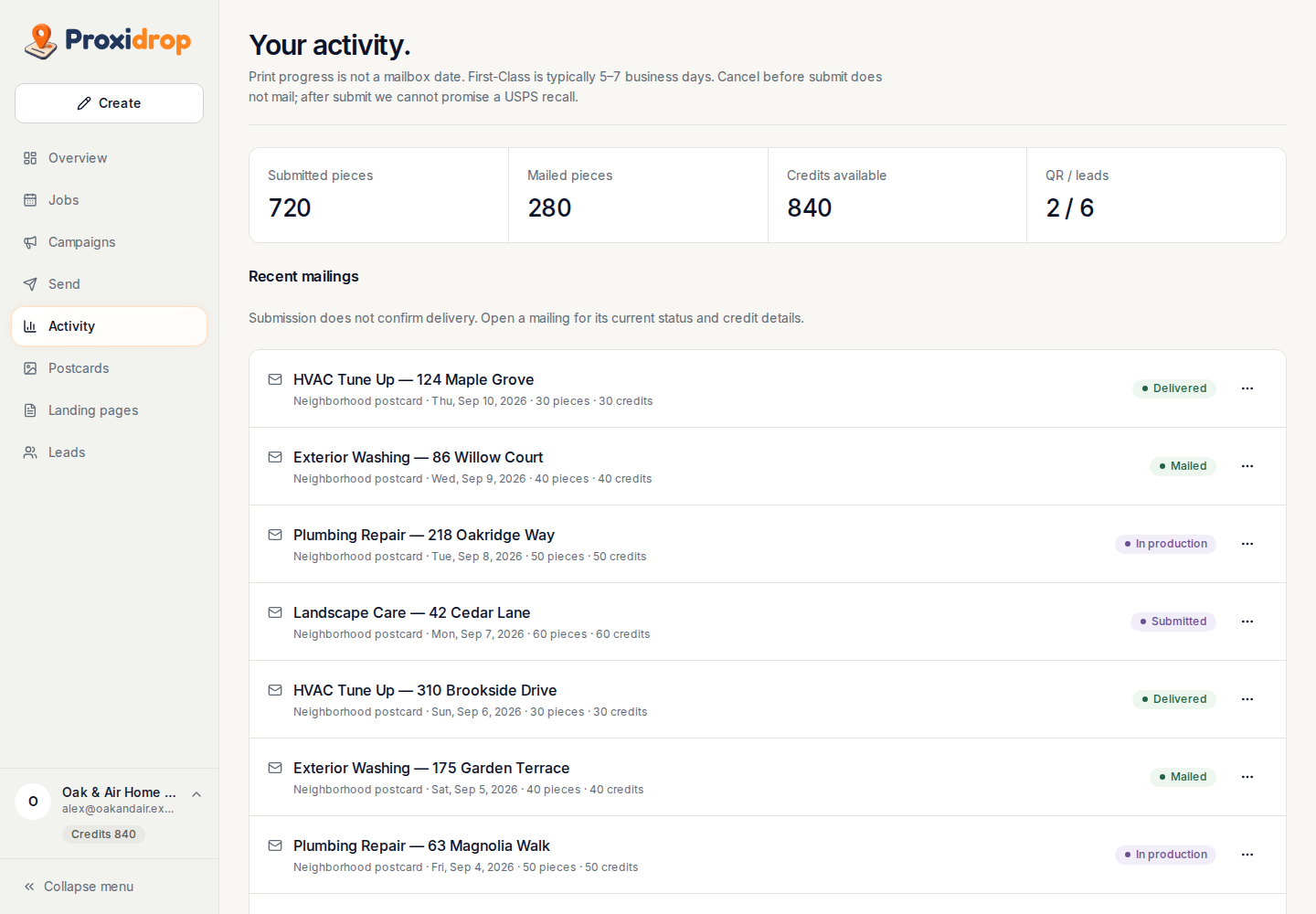The height and width of the screenshot is (914, 1316).
Task: Click the Credits available 840 card
Action: coord(897,196)
